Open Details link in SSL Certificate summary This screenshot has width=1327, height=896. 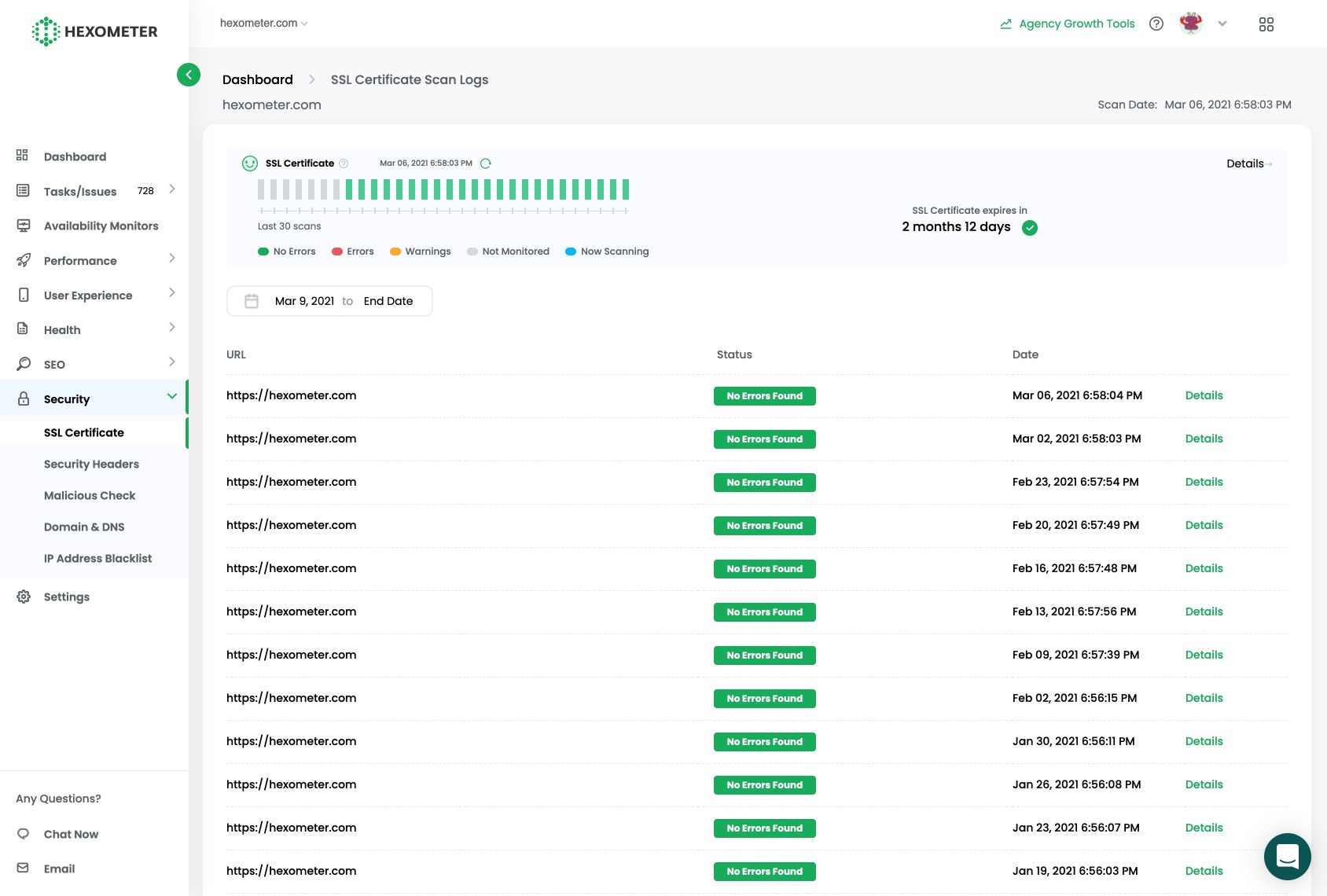pyautogui.click(x=1248, y=163)
